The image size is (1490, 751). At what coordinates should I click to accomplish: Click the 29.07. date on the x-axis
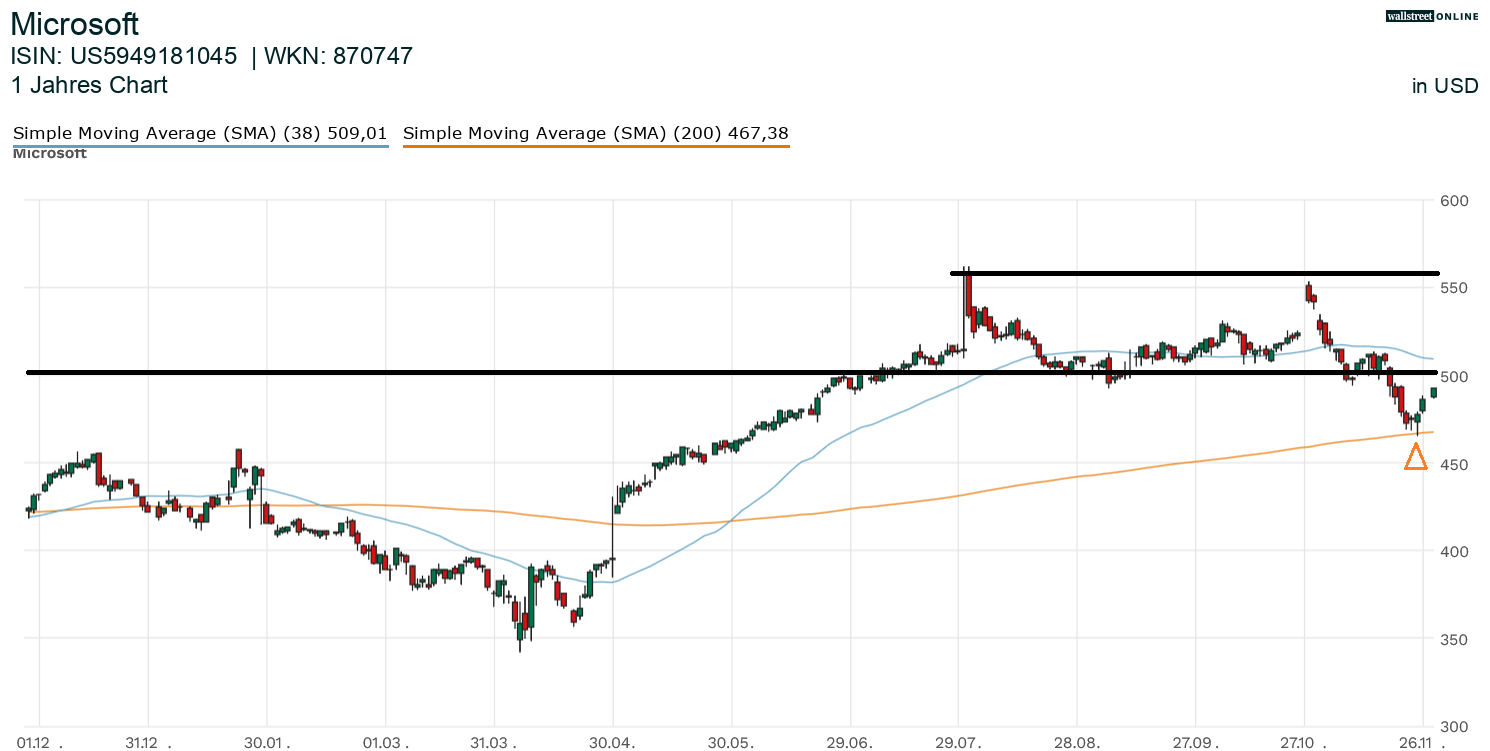click(x=958, y=743)
